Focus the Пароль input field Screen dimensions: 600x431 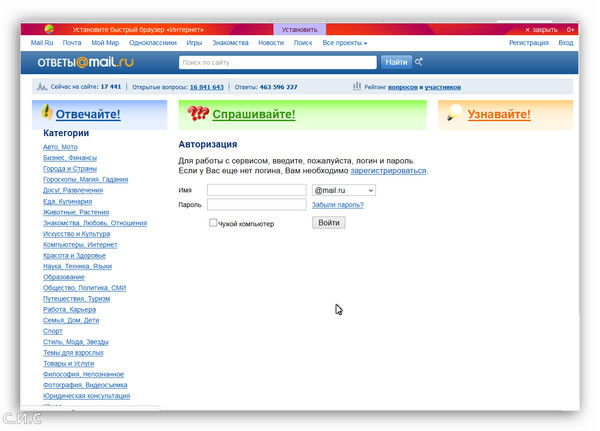pyautogui.click(x=257, y=204)
